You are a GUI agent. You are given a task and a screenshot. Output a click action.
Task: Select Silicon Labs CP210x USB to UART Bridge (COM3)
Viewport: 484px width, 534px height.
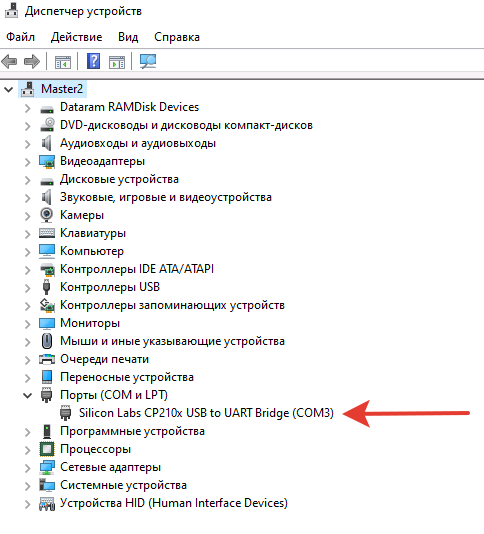[x=206, y=413]
